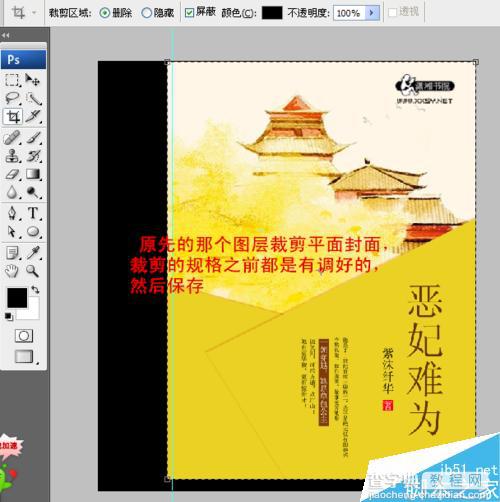This screenshot has width=500, height=502.
Task: Select the Notes tool
Action: tap(12, 253)
